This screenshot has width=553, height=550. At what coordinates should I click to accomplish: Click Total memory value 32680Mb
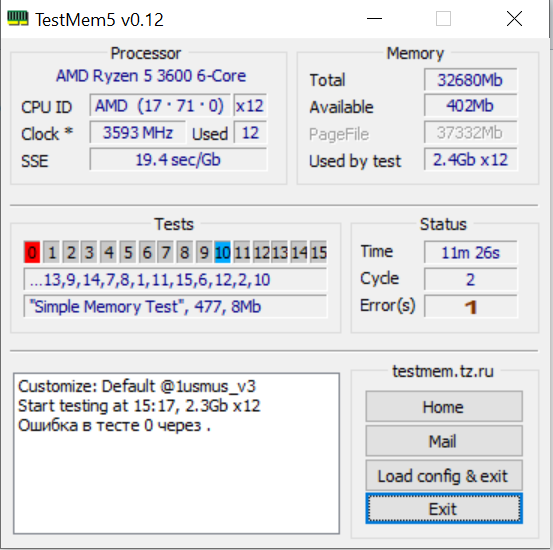click(x=470, y=80)
